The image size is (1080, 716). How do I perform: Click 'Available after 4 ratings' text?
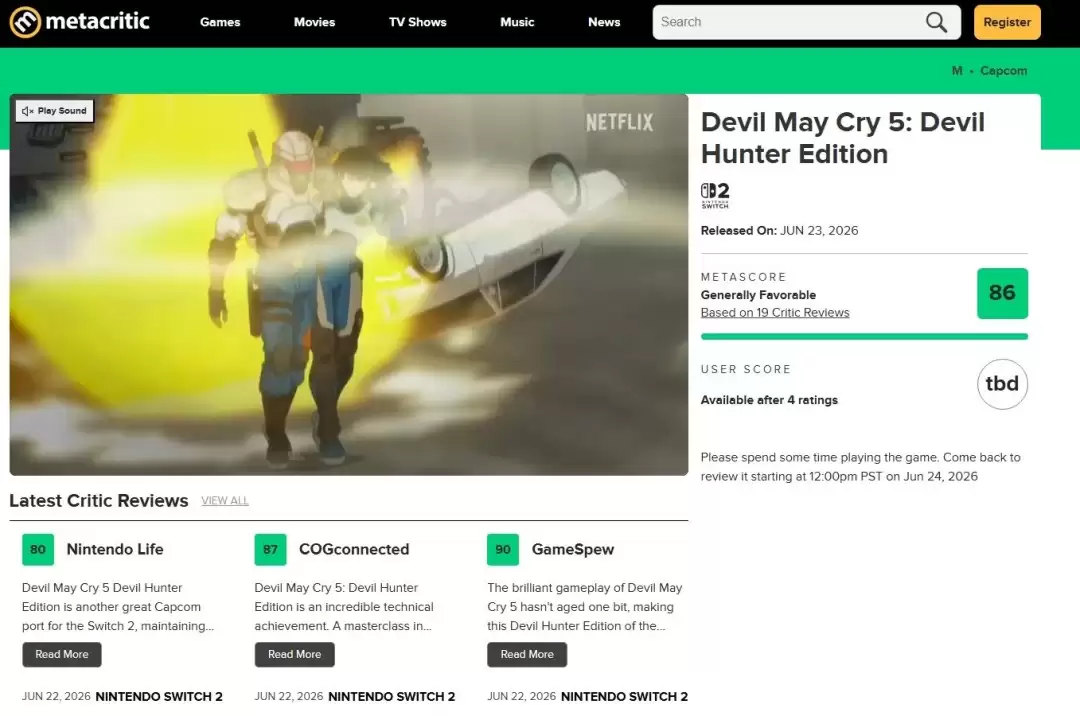tap(769, 400)
